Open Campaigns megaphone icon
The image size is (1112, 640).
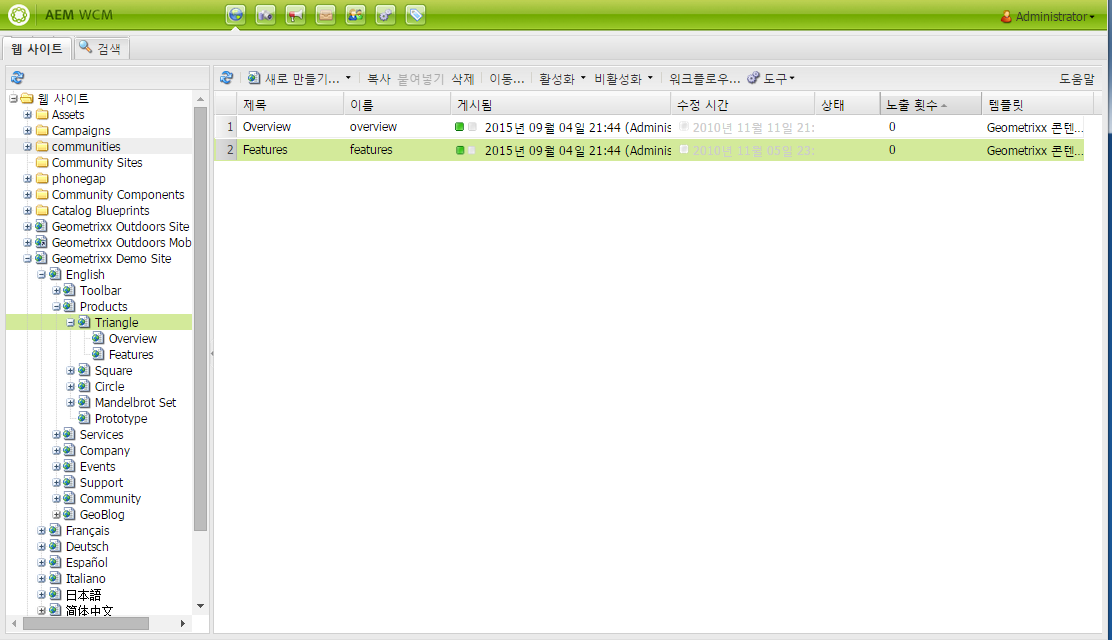coord(295,15)
